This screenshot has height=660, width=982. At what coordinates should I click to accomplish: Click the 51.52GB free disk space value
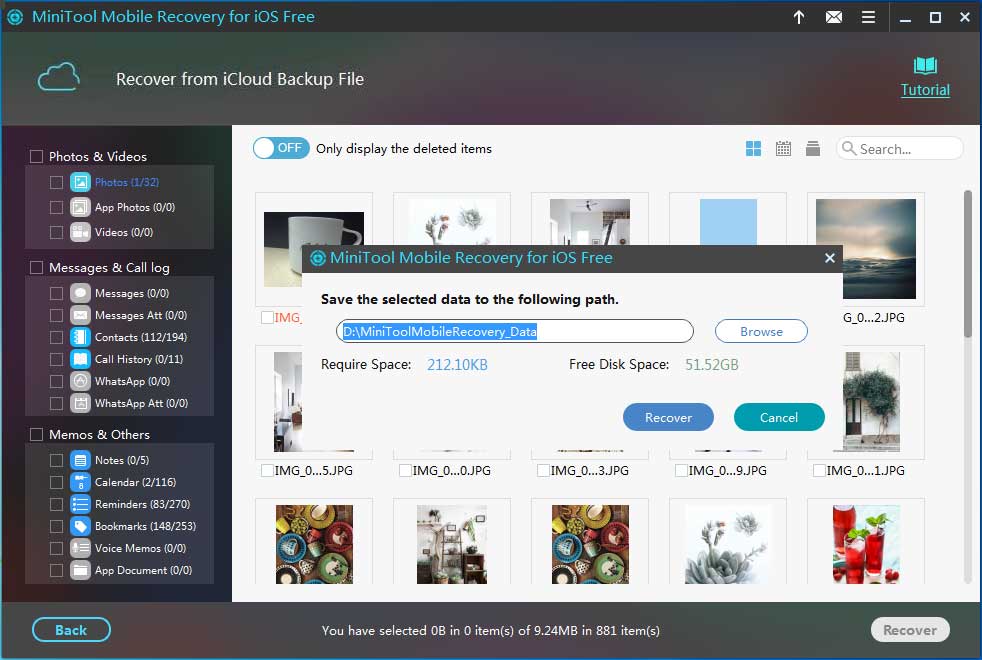coord(711,364)
